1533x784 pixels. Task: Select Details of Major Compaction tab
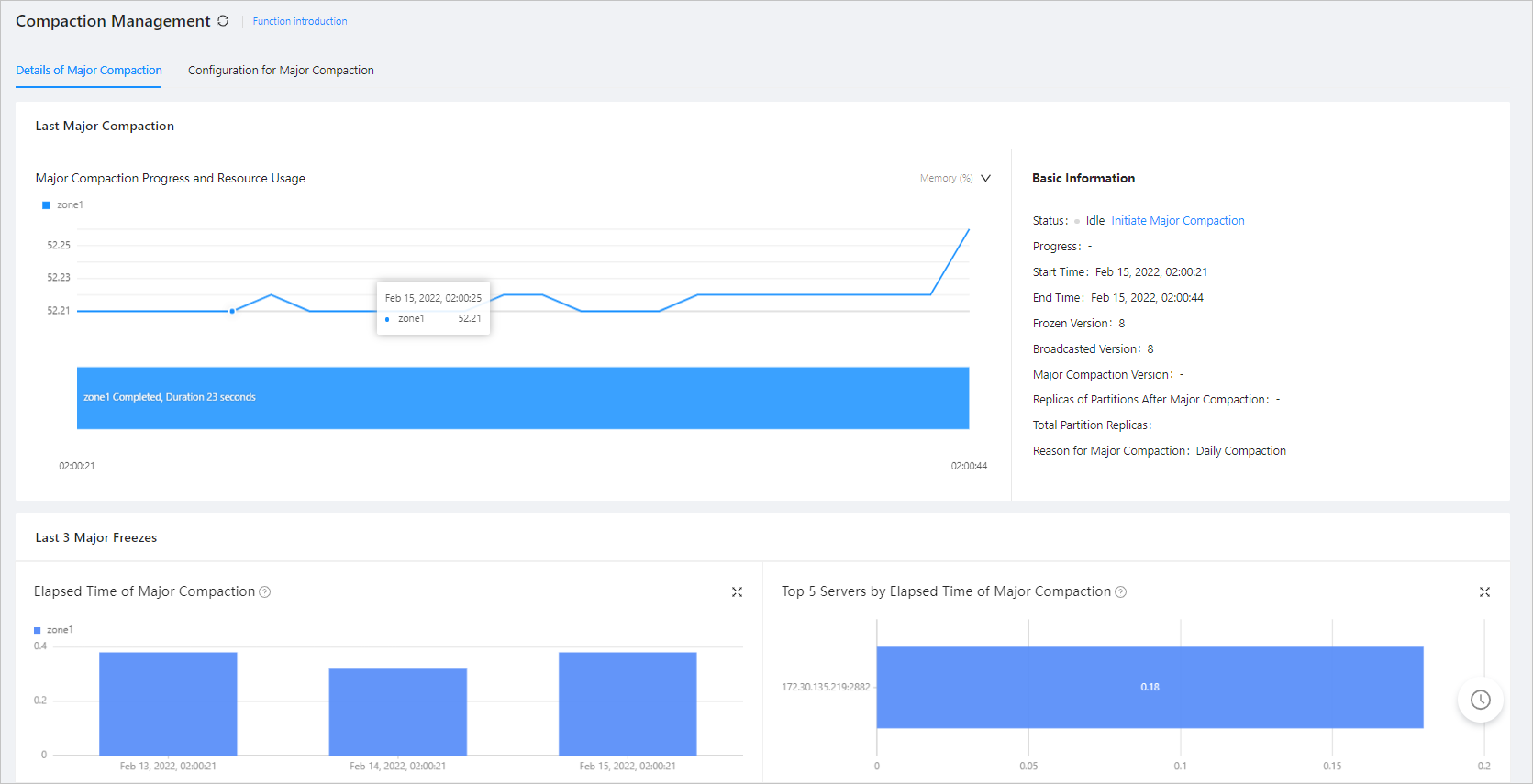click(89, 71)
